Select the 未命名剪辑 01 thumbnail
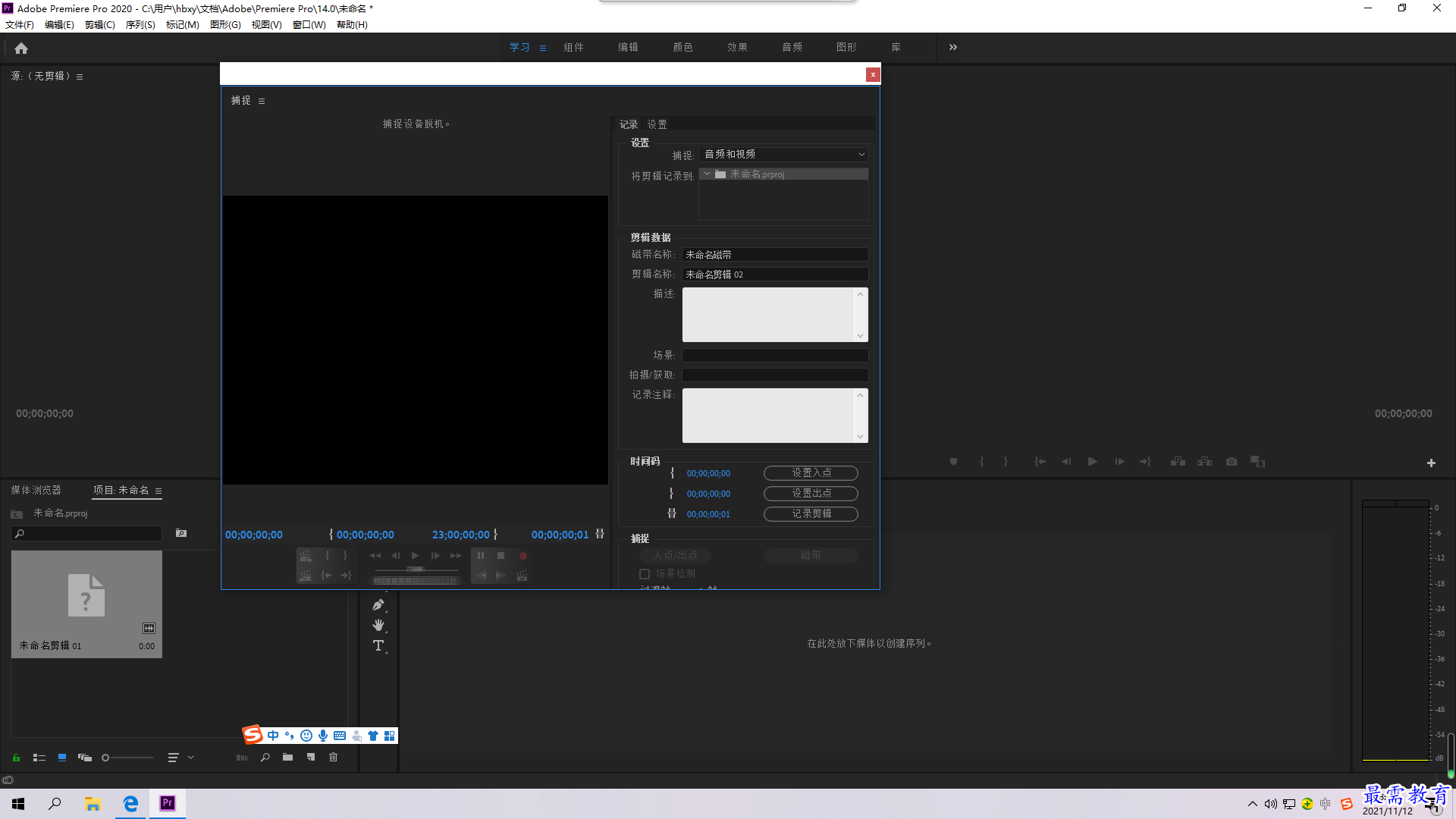Image resolution: width=1456 pixels, height=819 pixels. click(86, 604)
